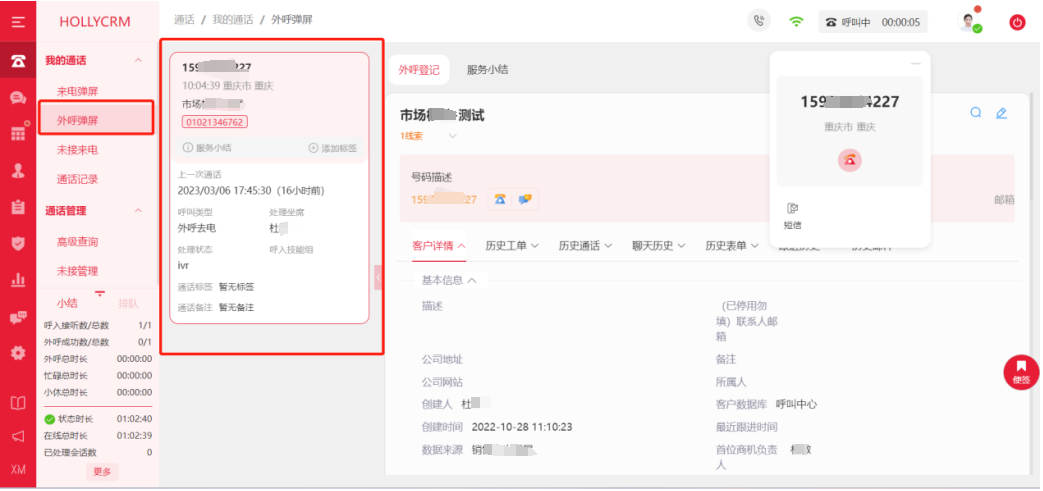Viewport: 1043px width, 491px height.
Task: Click the 服务小结 info link in call card
Action: pyautogui.click(x=207, y=148)
